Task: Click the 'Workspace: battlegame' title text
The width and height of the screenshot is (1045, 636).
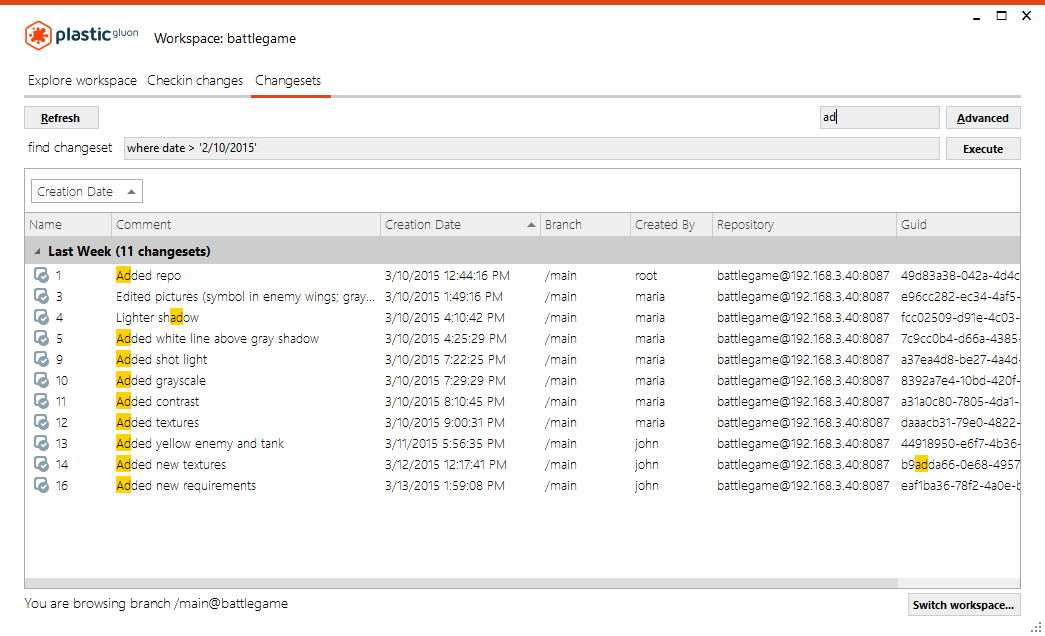Action: coord(225,38)
